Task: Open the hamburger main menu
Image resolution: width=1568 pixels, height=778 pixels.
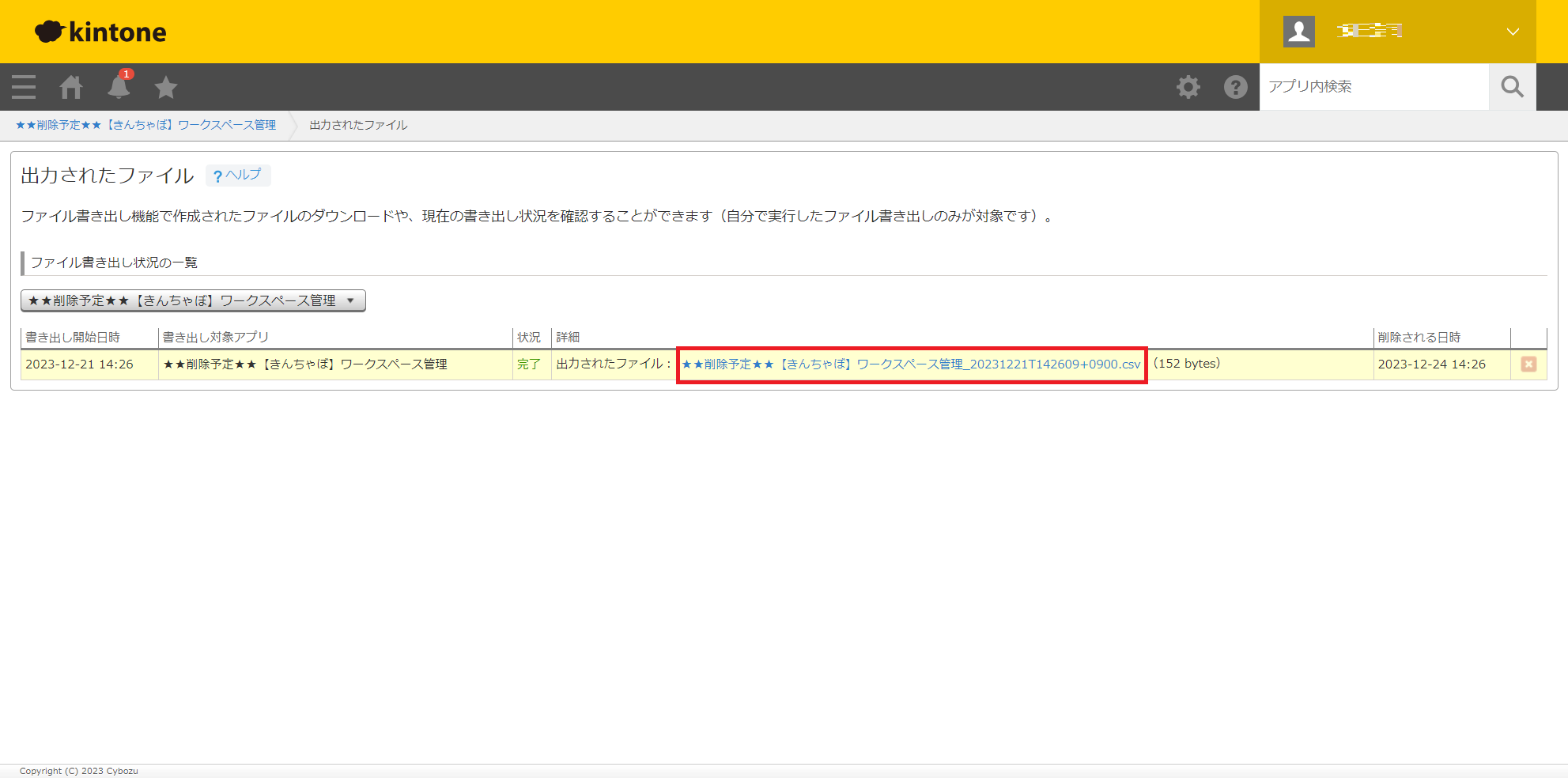Action: 24,87
